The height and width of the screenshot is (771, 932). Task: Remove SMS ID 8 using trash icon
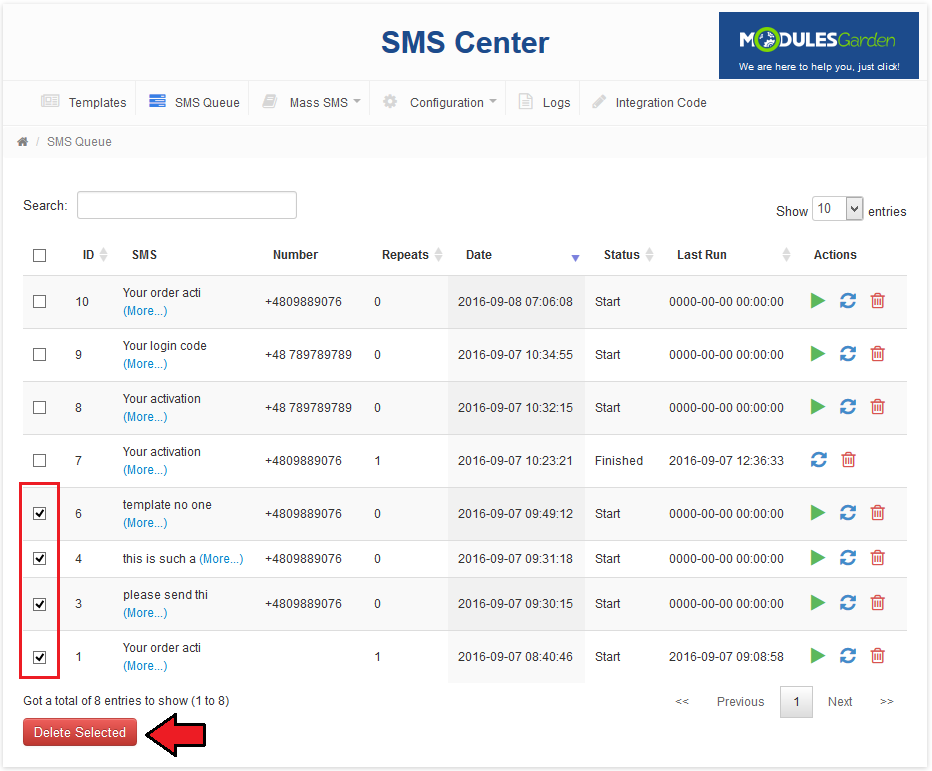point(877,407)
